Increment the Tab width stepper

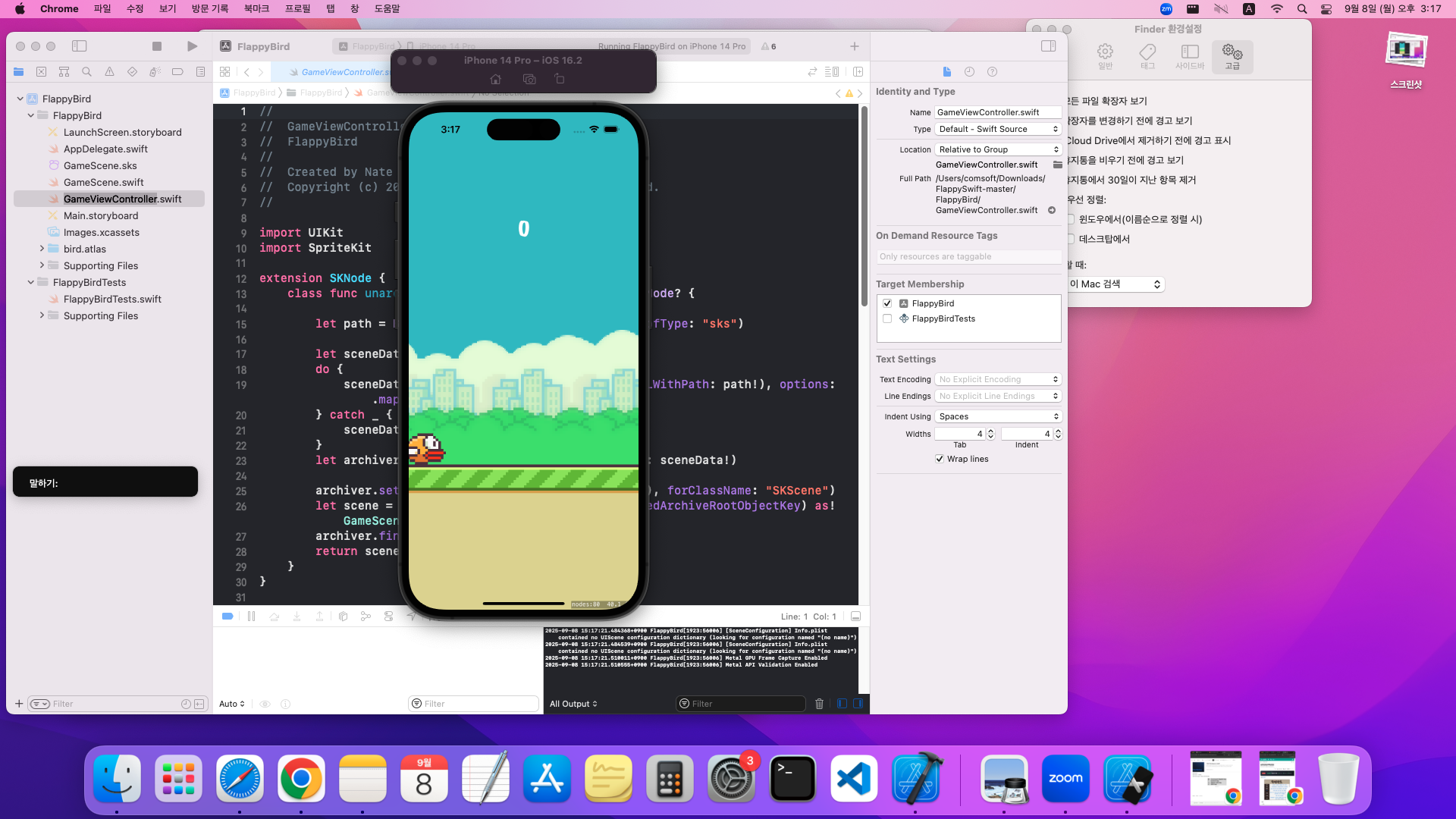(x=990, y=431)
